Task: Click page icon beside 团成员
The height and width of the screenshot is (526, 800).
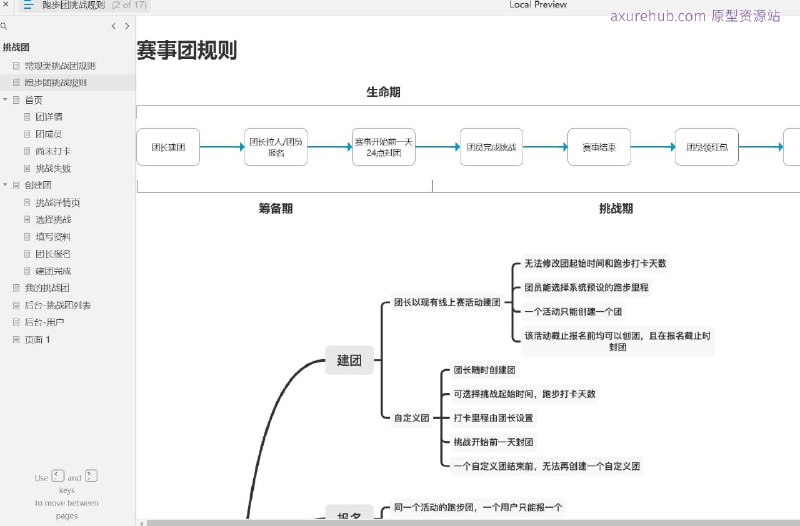Action: [x=27, y=134]
